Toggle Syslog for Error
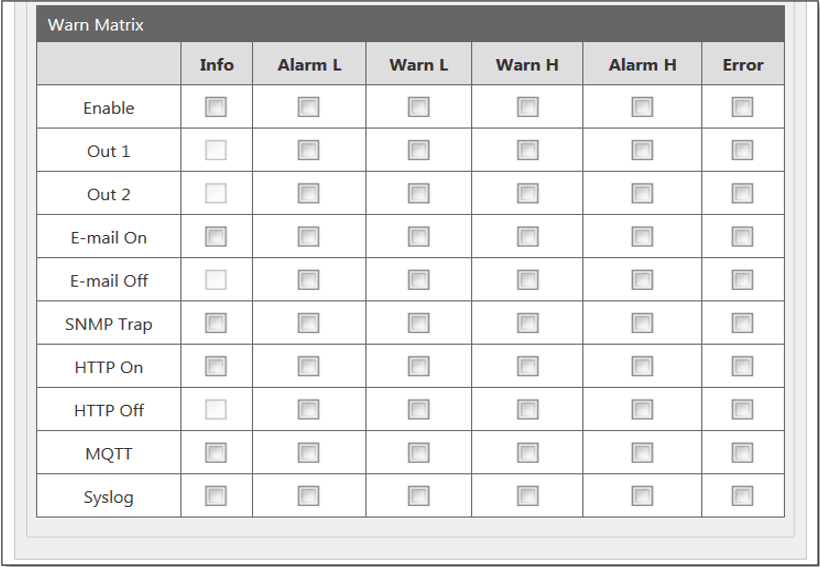The image size is (820, 567). [742, 496]
